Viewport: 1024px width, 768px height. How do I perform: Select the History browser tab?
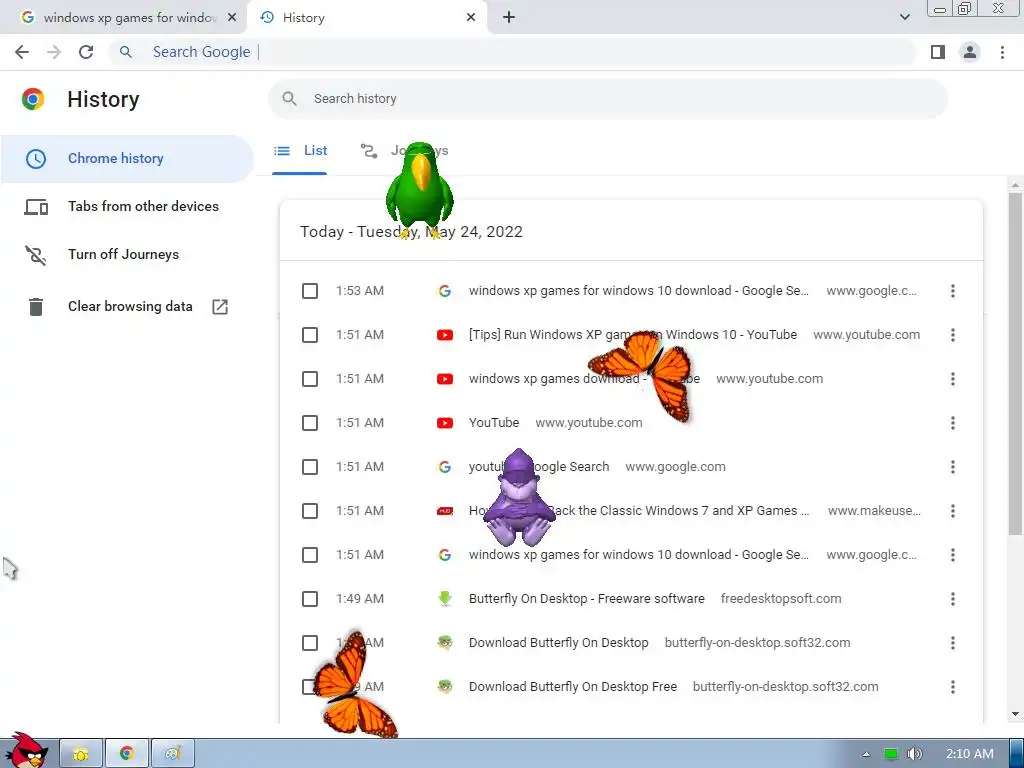[366, 18]
